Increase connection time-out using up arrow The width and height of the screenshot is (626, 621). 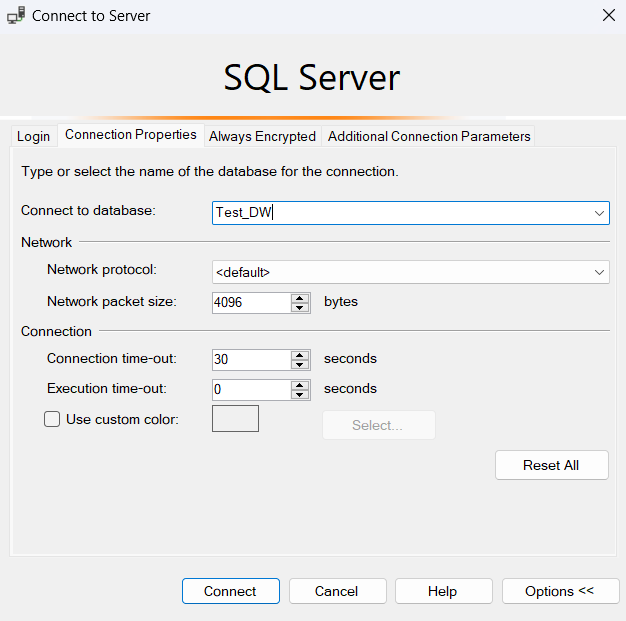coord(300,354)
